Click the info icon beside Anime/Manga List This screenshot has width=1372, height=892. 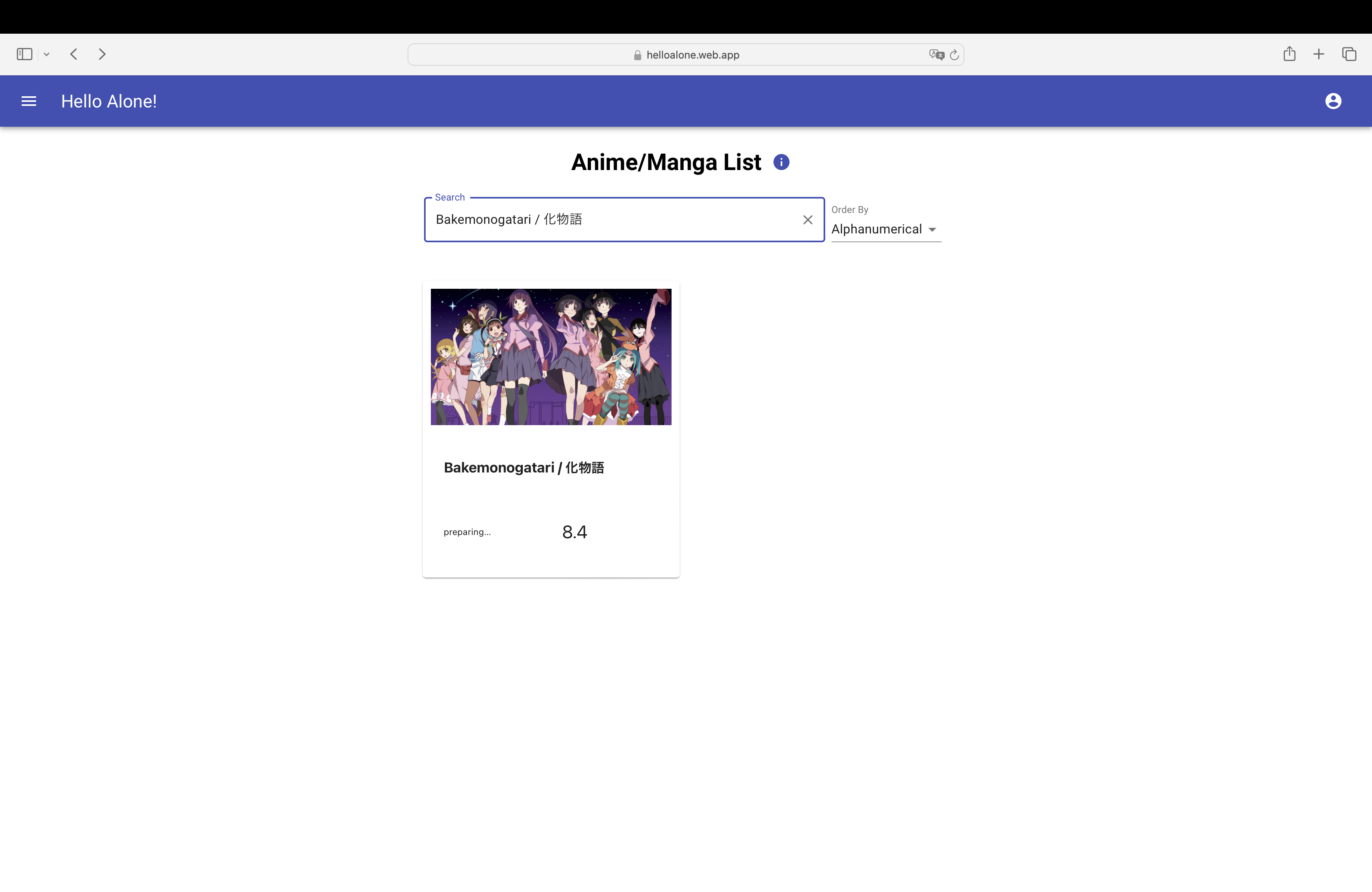coord(781,162)
